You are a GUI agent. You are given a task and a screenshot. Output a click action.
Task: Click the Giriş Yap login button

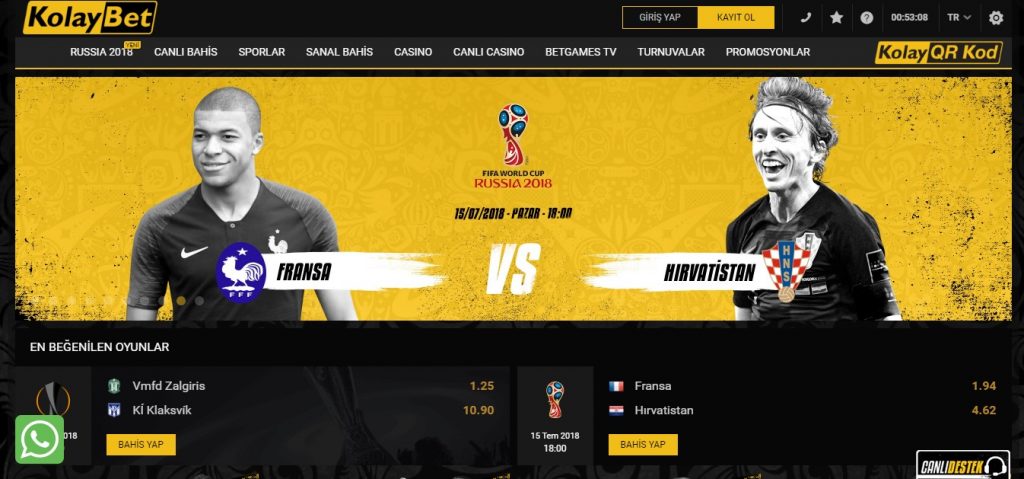tap(660, 18)
